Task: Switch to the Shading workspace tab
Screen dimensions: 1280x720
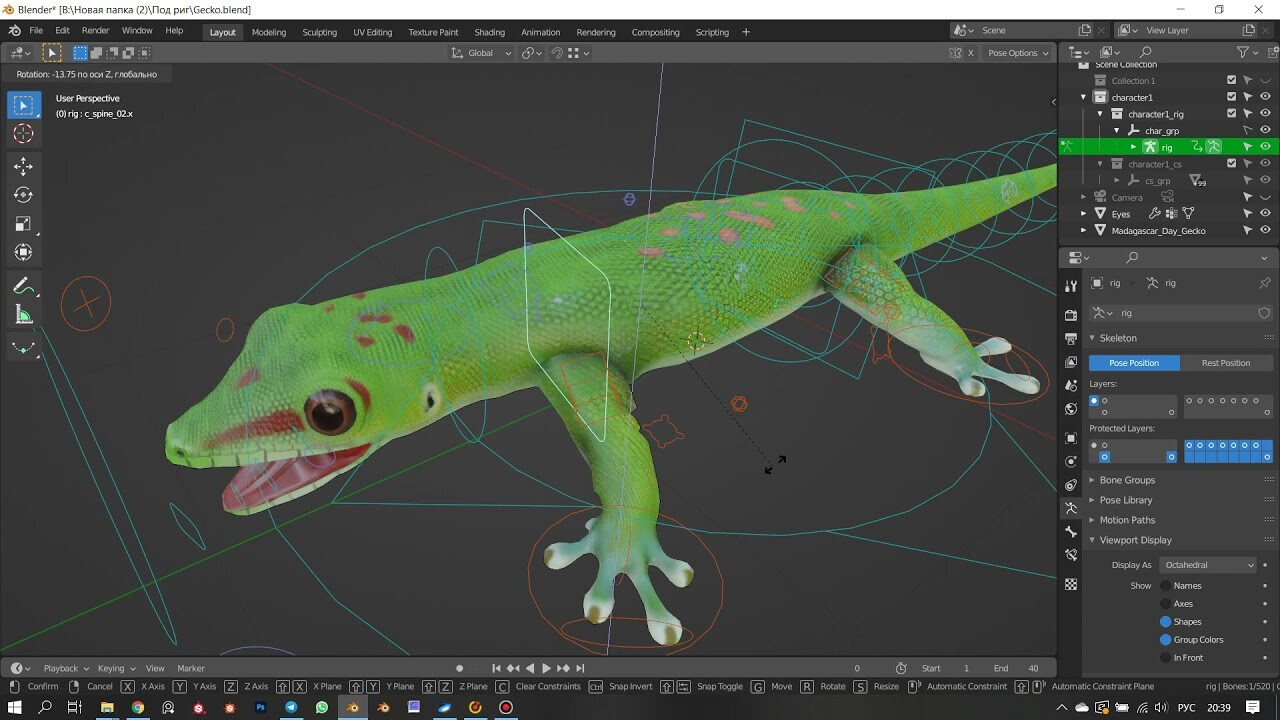Action: (x=489, y=31)
